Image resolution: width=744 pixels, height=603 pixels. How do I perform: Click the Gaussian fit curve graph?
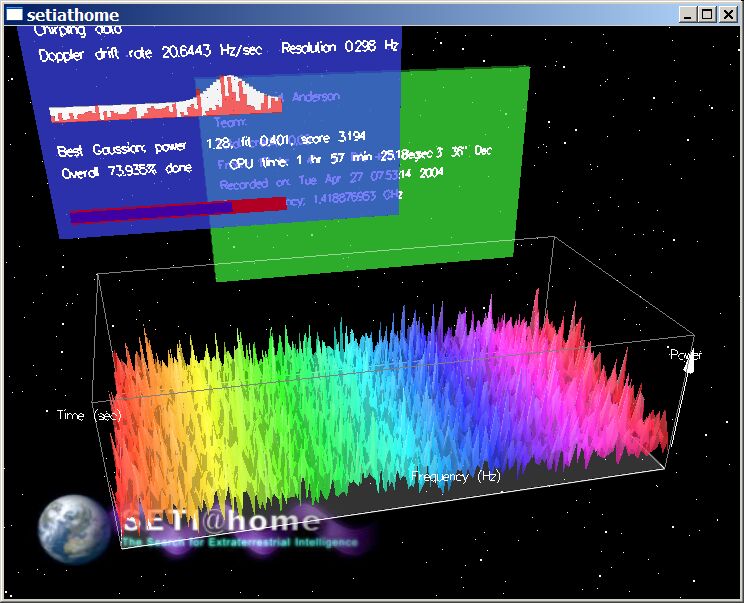(166, 99)
